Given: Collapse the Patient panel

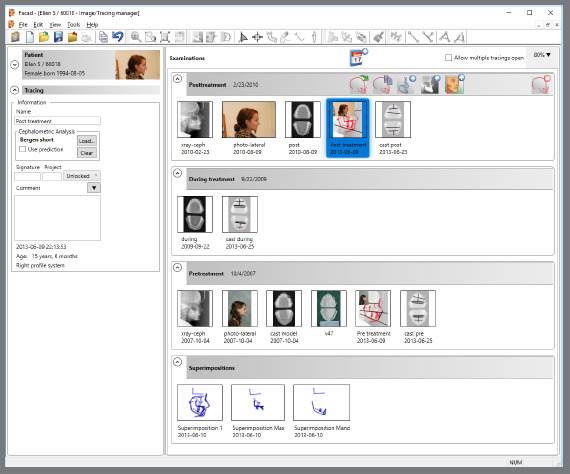Looking at the screenshot, I should click(15, 65).
